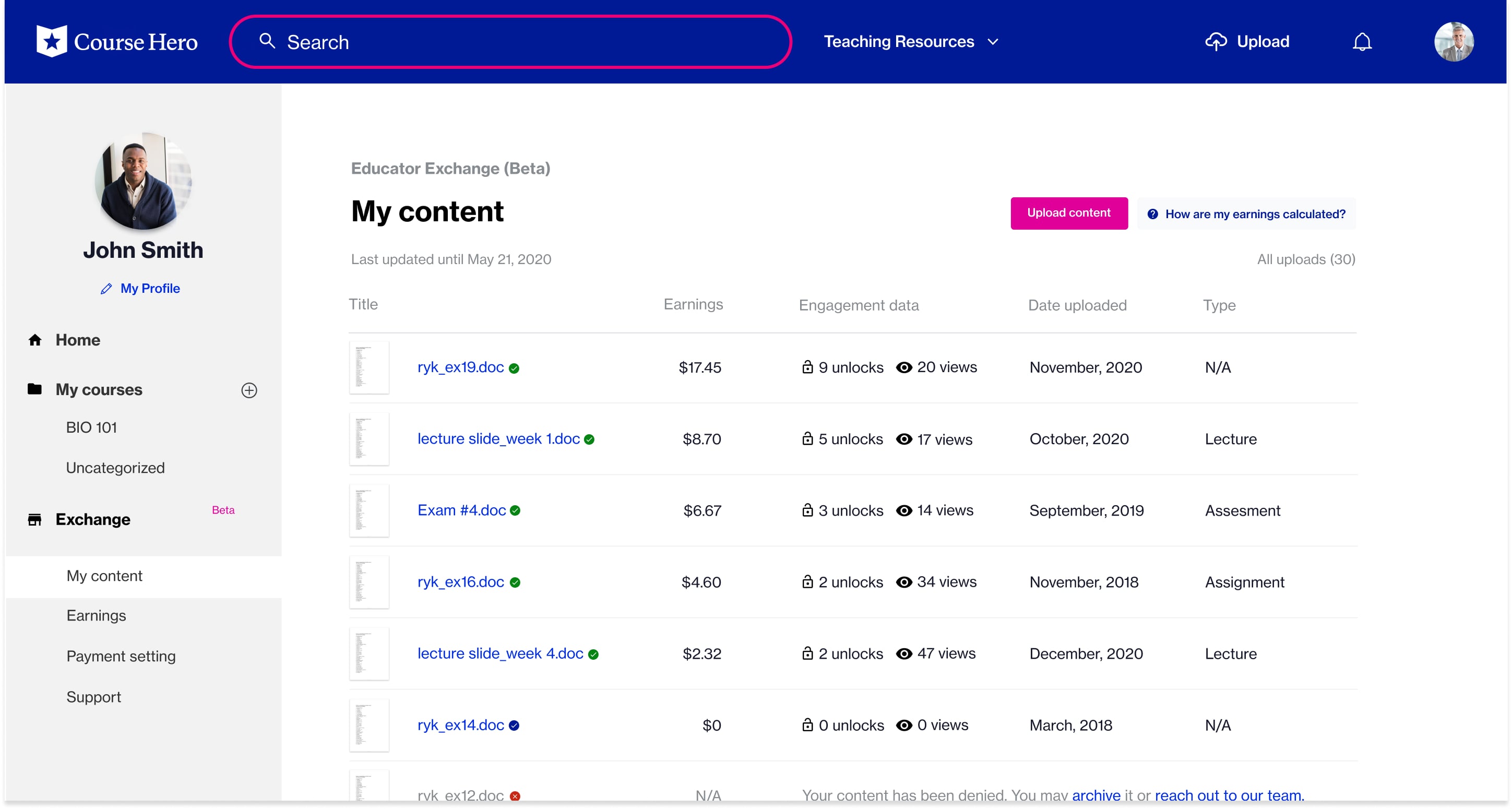Open the All uploads (30) filter

[1305, 259]
